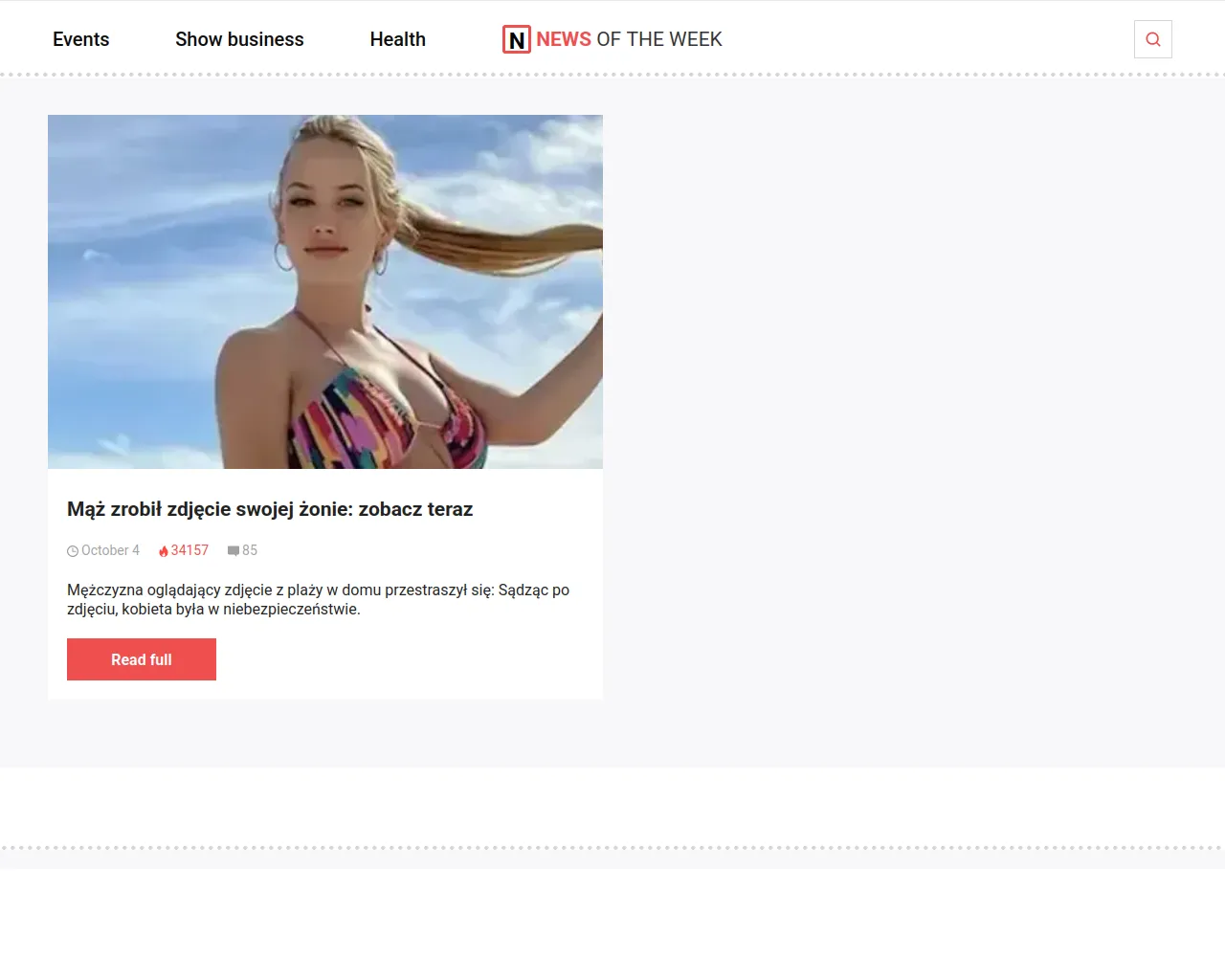The height and width of the screenshot is (980, 1225).
Task: Click the comment bubble icon beside 85
Action: (234, 551)
